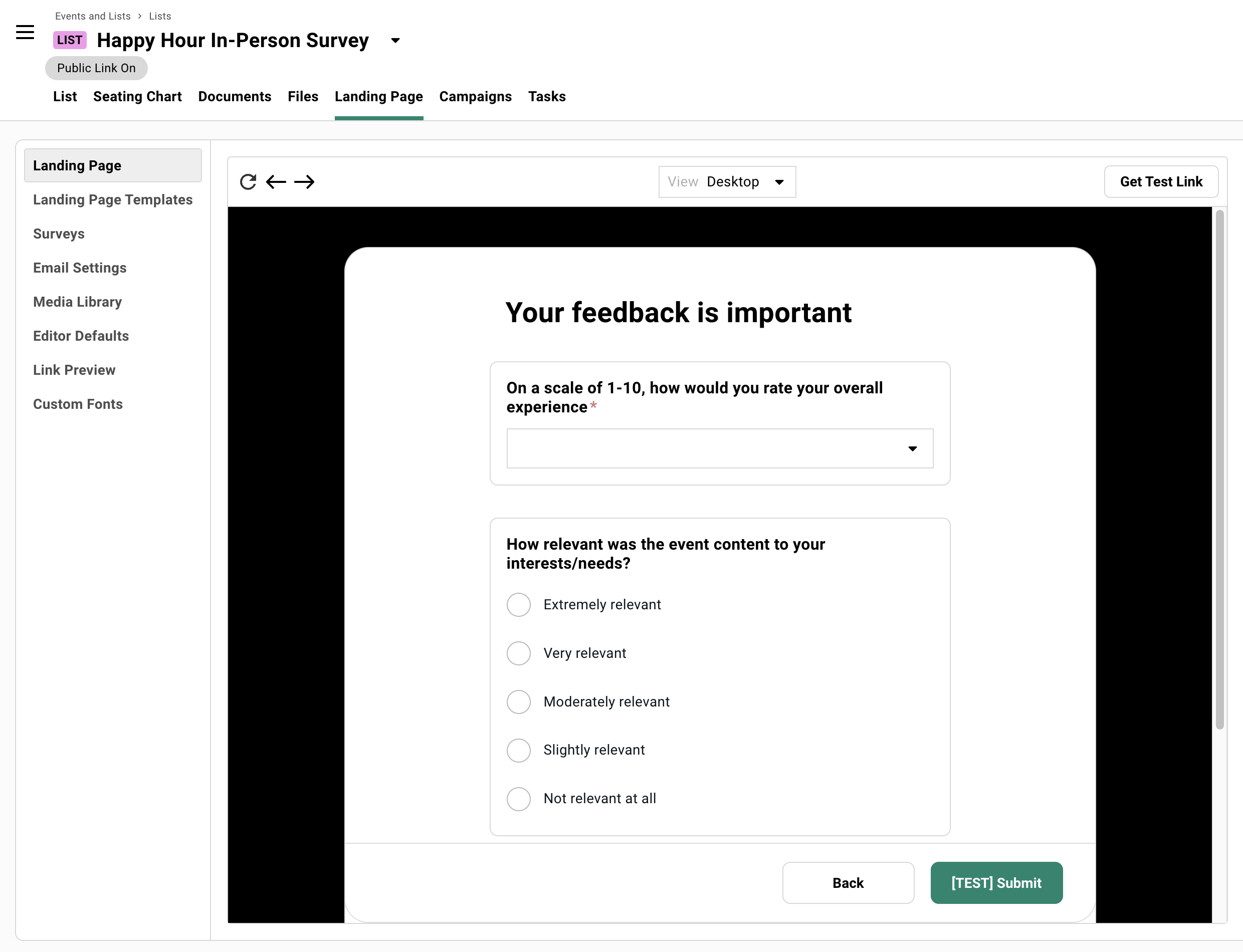Switch to the Campaigns tab
Image resolution: width=1243 pixels, height=952 pixels.
click(x=475, y=96)
